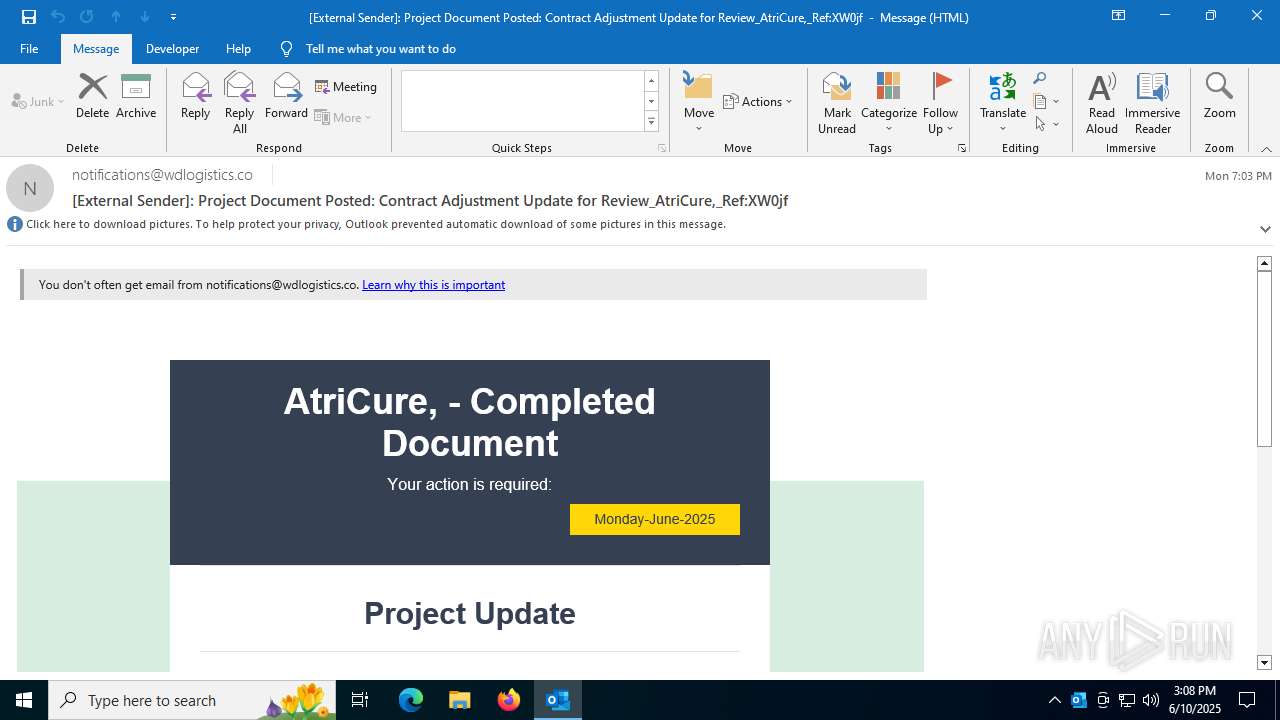
Task: Open the Tags group dialog launcher
Action: (x=962, y=148)
